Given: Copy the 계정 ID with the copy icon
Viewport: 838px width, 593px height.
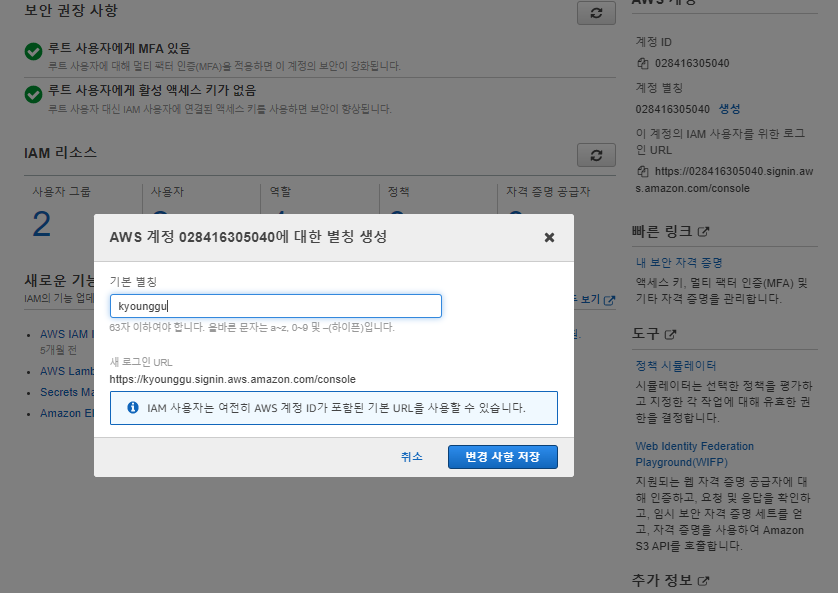Looking at the screenshot, I should 642,63.
